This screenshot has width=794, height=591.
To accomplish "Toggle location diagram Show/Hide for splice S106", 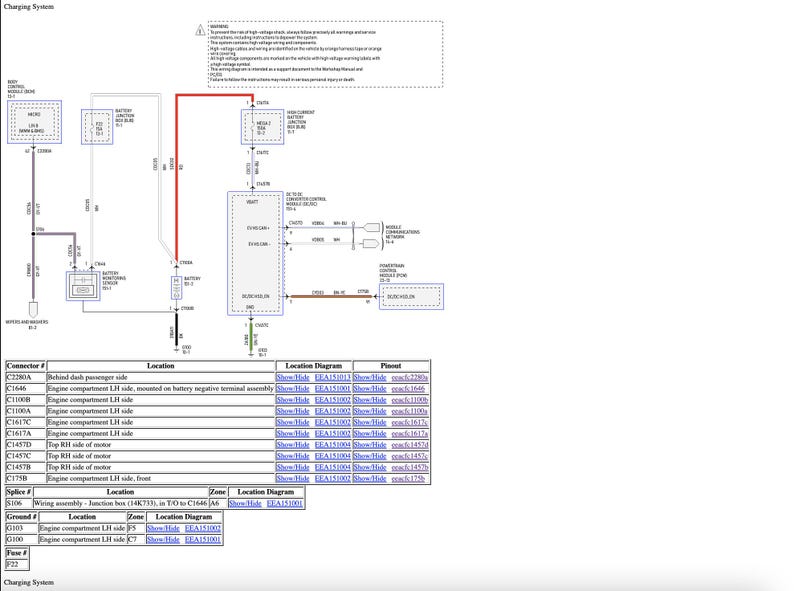I will pyautogui.click(x=244, y=503).
